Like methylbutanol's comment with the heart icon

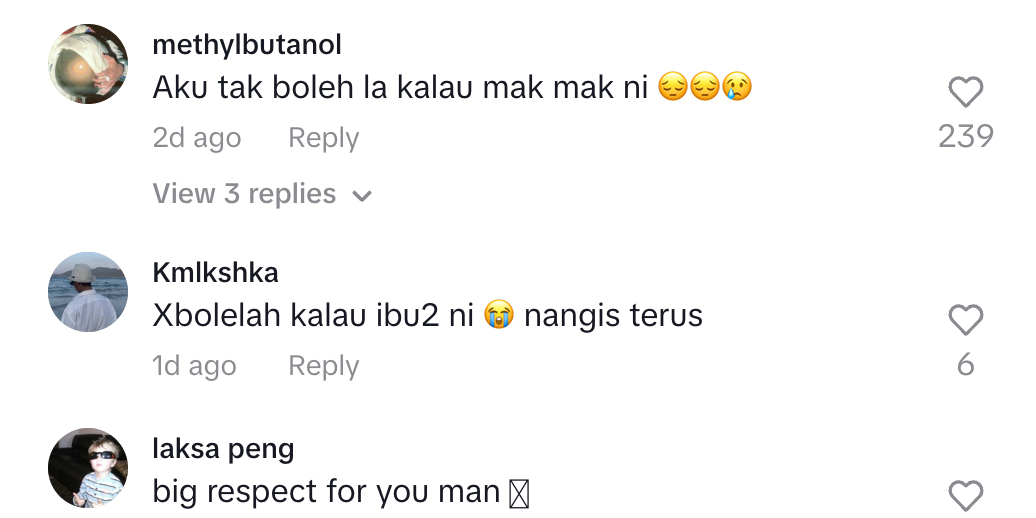click(965, 93)
